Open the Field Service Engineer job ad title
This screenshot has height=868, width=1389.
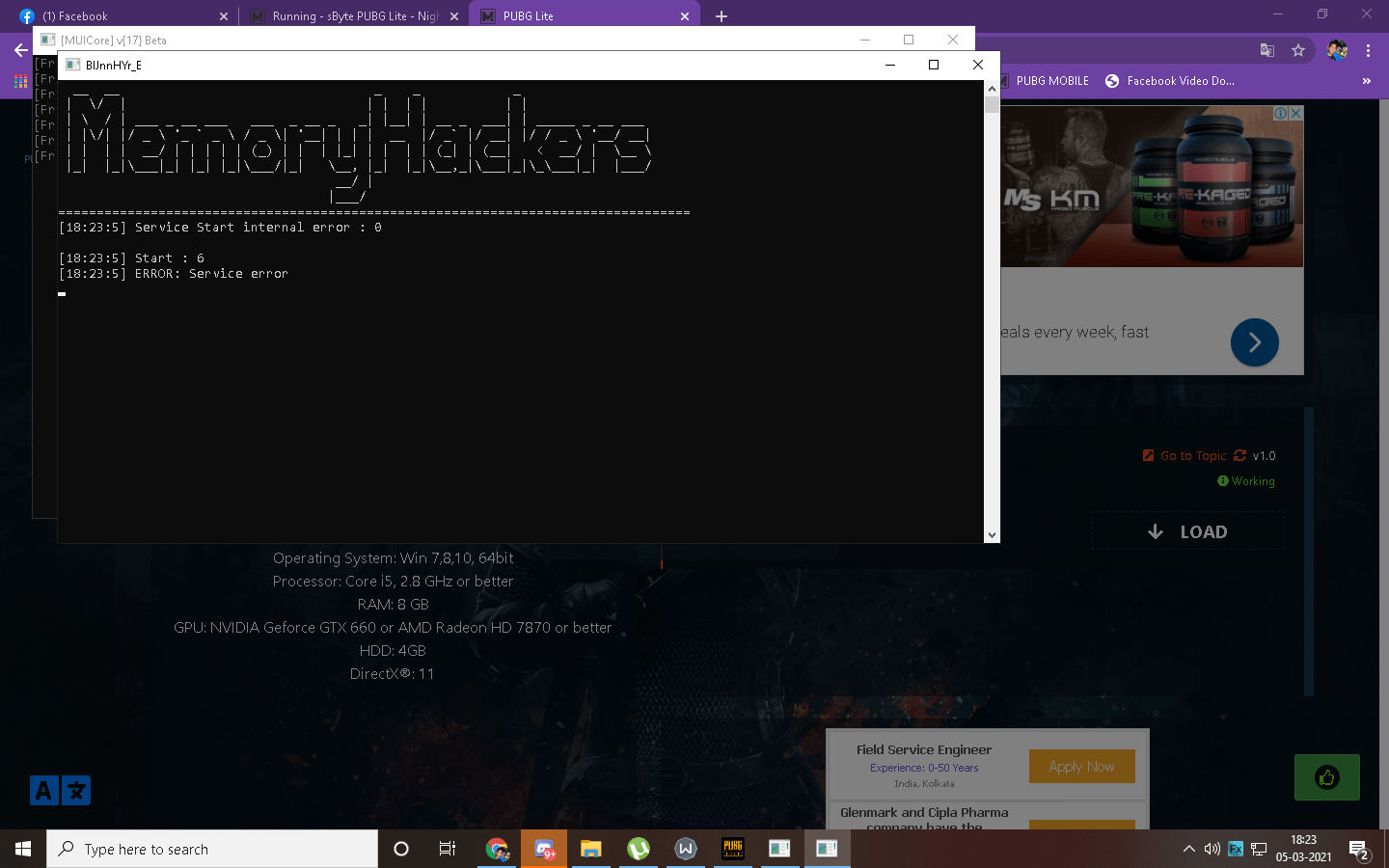pyautogui.click(x=923, y=749)
